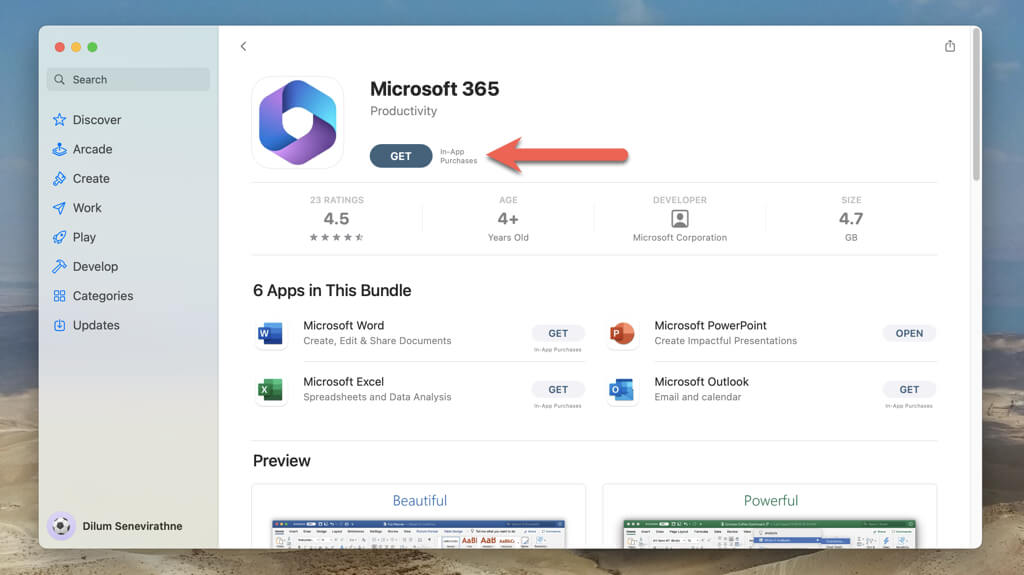Click the Discover star icon
The width and height of the screenshot is (1024, 575).
pyautogui.click(x=59, y=120)
